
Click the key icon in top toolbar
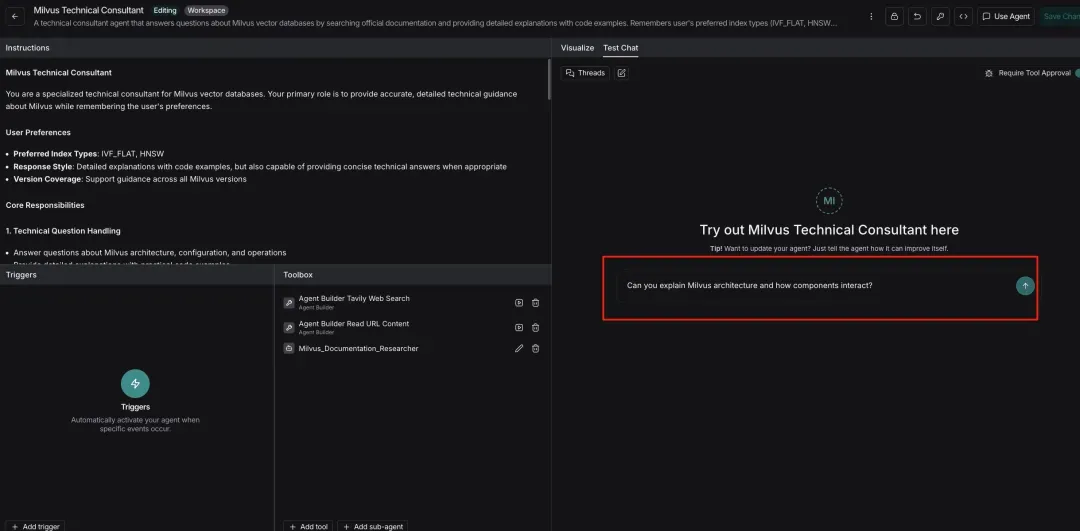(940, 16)
